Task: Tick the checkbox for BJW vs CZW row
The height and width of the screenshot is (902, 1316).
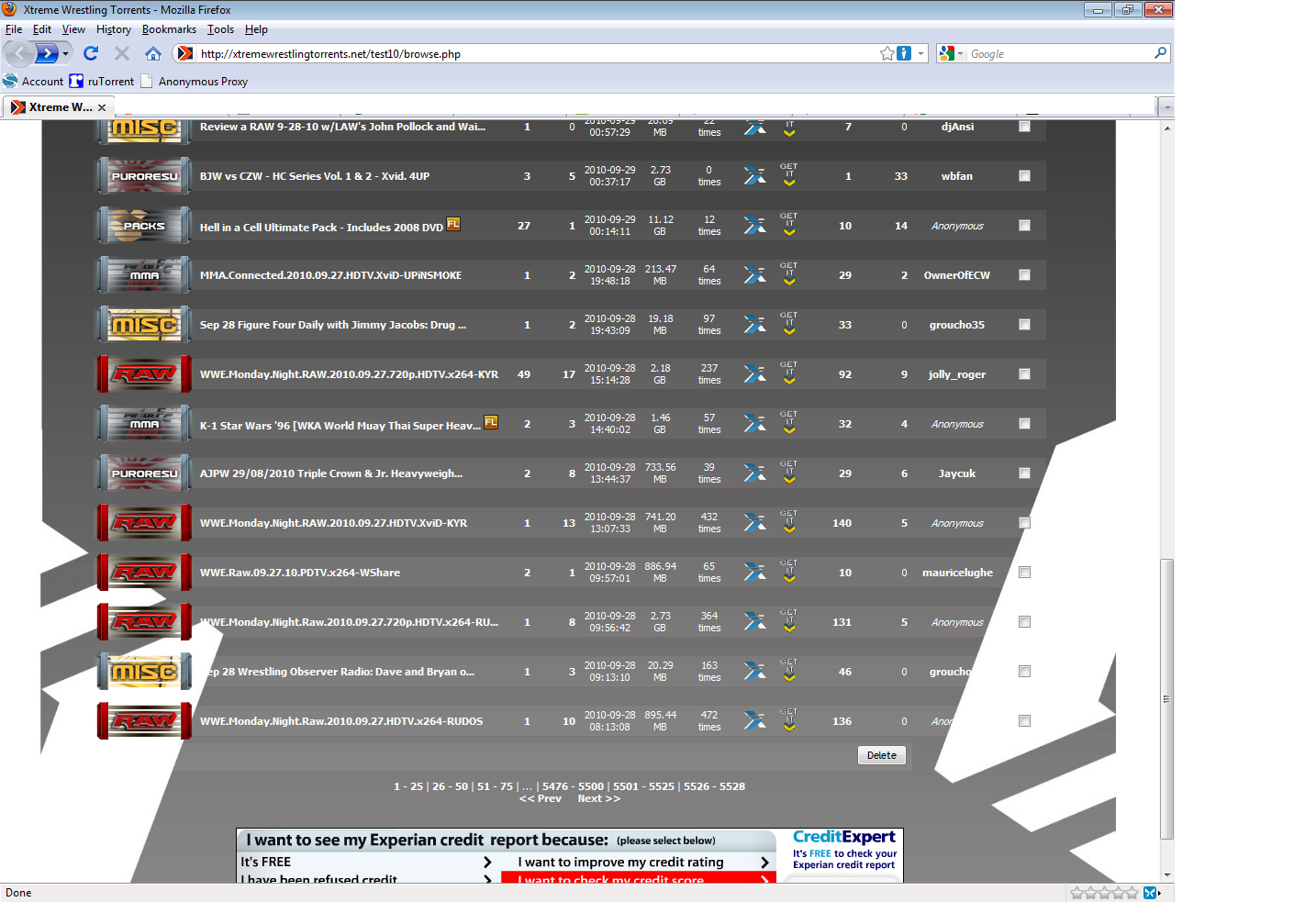Action: point(1024,176)
